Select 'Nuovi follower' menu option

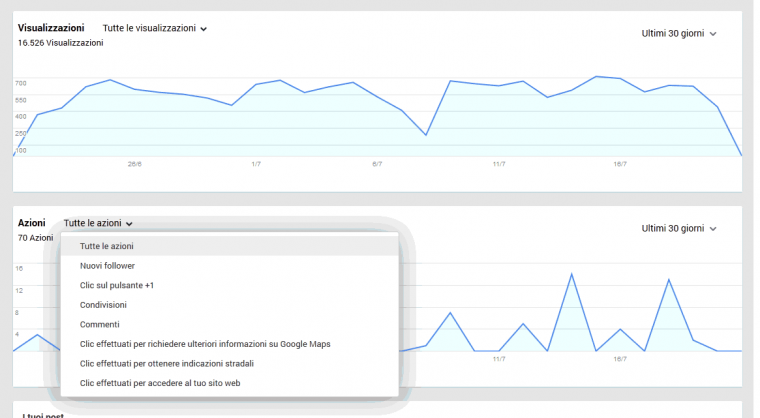pos(229,266)
